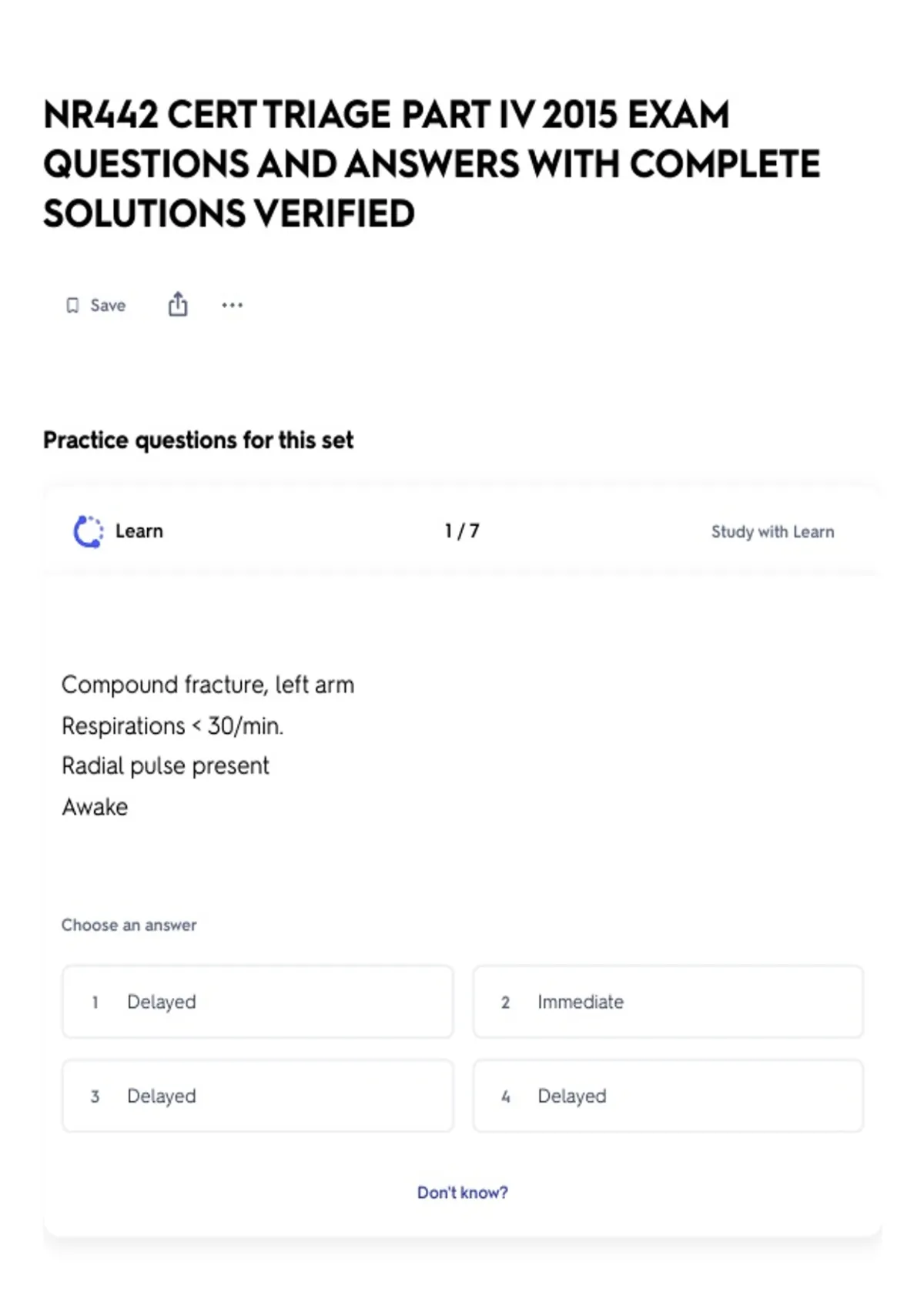924x1309 pixels.
Task: Click the Practice questions for this set heading
Action: 198,440
